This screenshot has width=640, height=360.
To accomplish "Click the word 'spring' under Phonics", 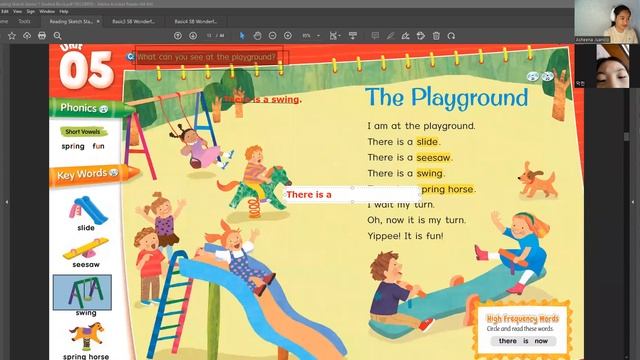I will pos(73,146).
